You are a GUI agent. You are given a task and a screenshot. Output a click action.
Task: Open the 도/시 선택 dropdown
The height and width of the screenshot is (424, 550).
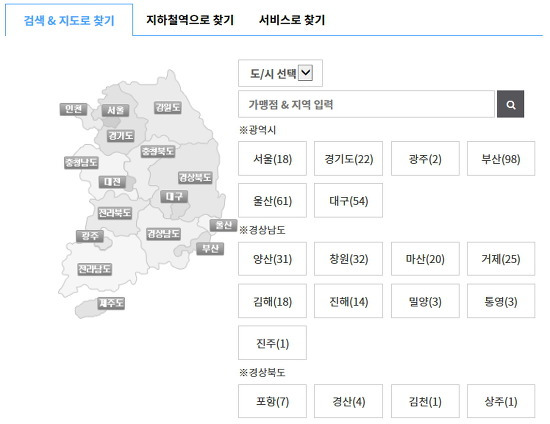(x=280, y=73)
